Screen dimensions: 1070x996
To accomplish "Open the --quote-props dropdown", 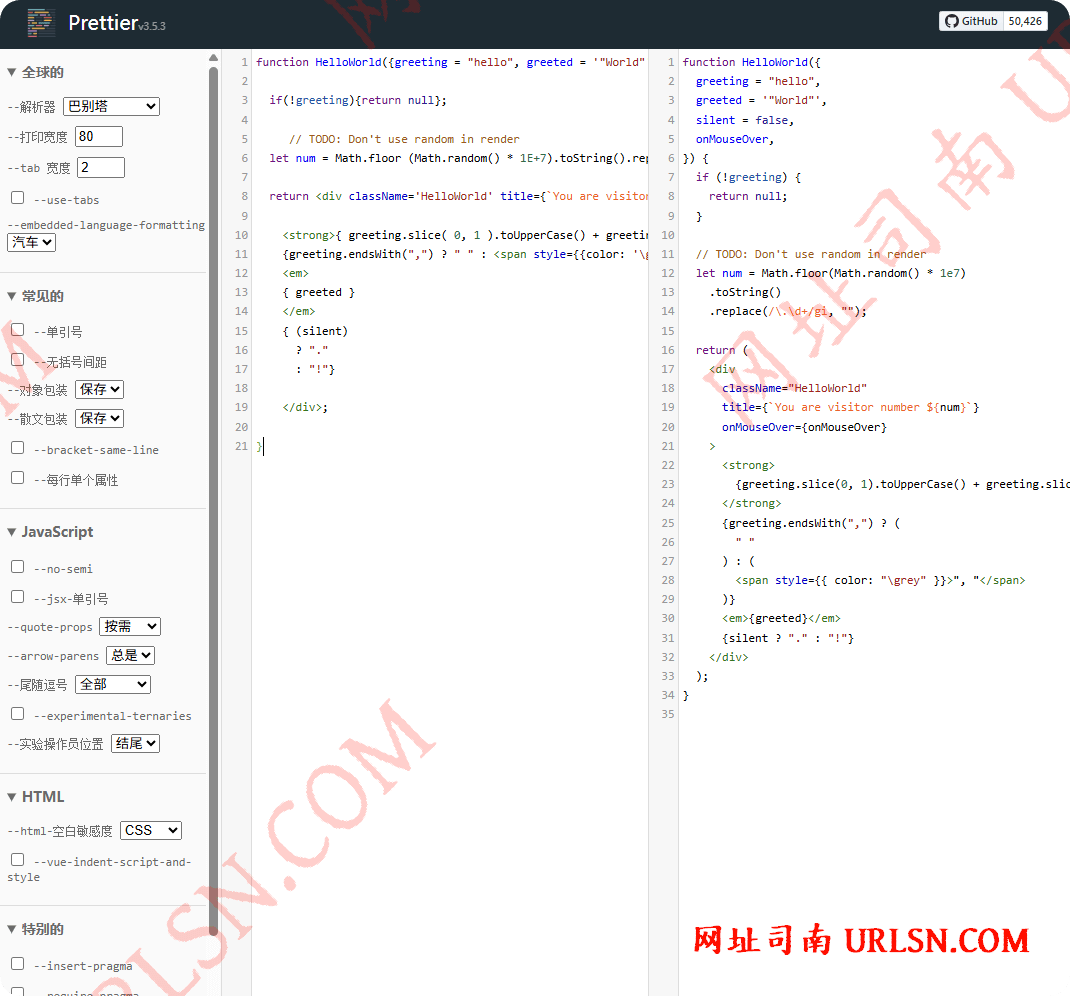I will tap(130, 626).
